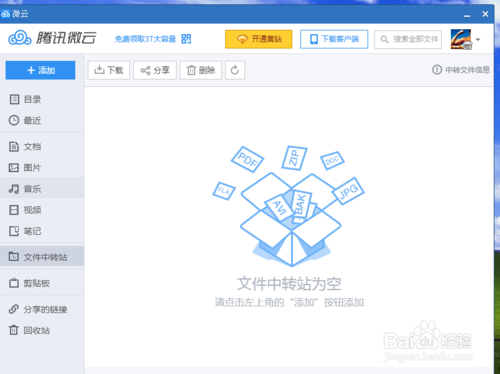Screen dimensions: 500x374
Task: Refresh the file list
Action: click(x=235, y=70)
